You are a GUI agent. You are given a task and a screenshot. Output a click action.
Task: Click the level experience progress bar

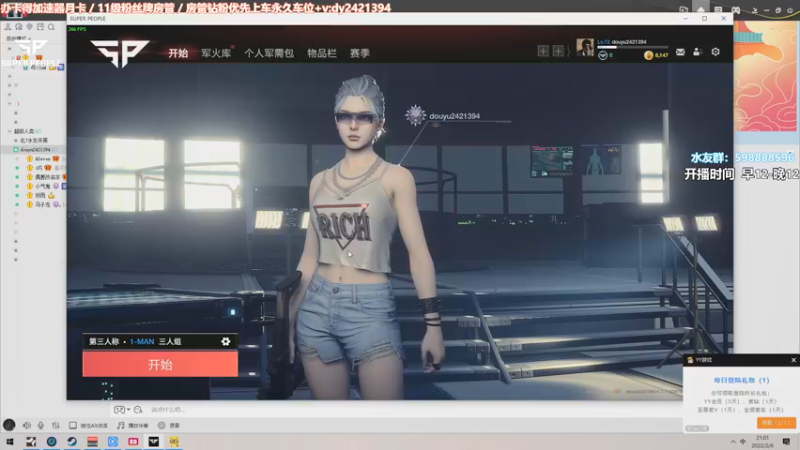tap(633, 47)
